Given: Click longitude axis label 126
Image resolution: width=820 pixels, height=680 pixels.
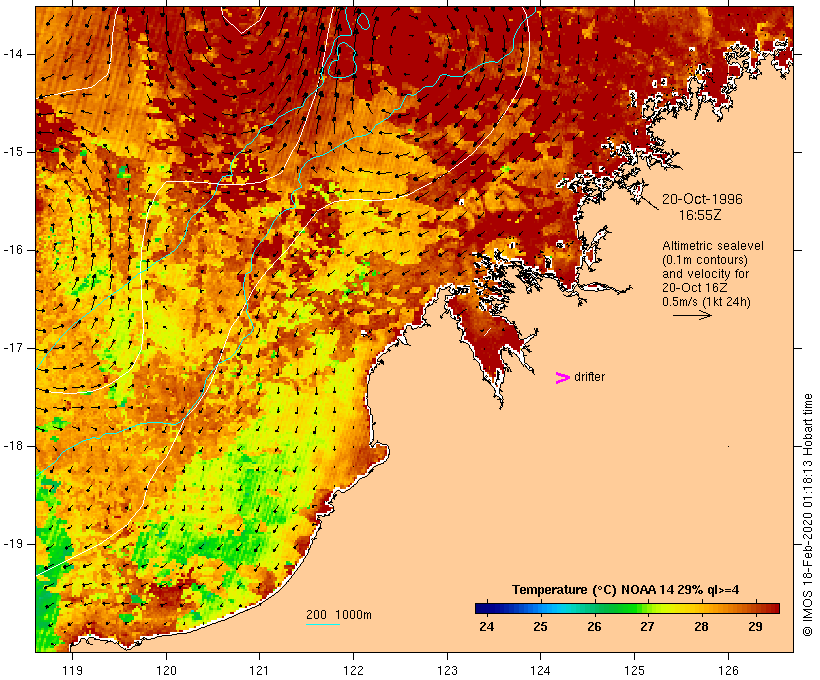Looking at the screenshot, I should [728, 670].
